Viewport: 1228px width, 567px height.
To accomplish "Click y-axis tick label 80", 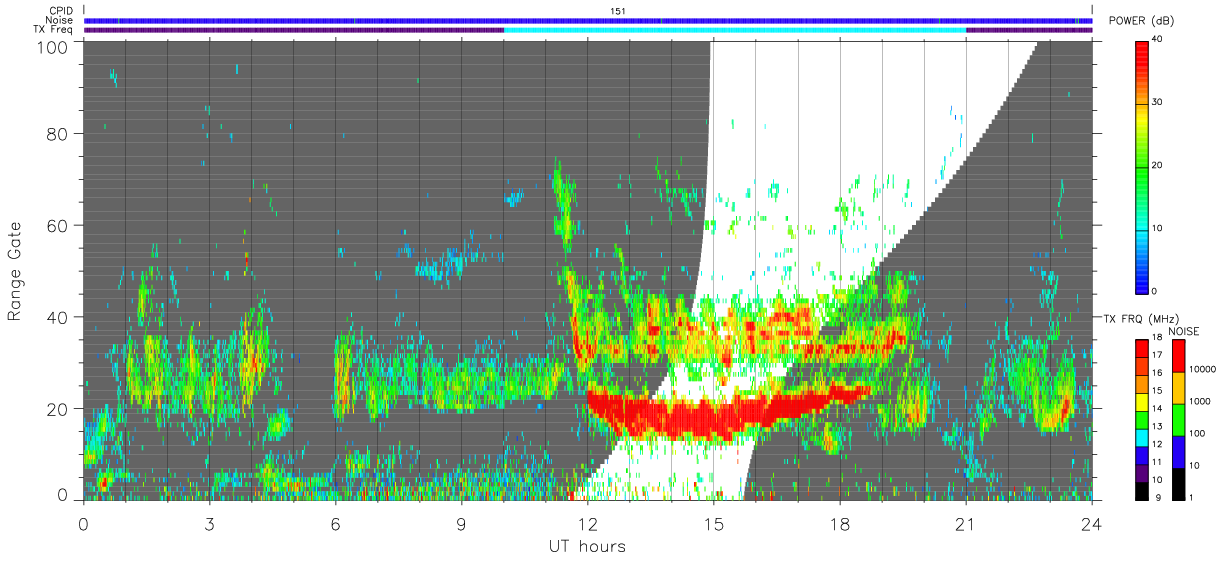I will [x=59, y=133].
